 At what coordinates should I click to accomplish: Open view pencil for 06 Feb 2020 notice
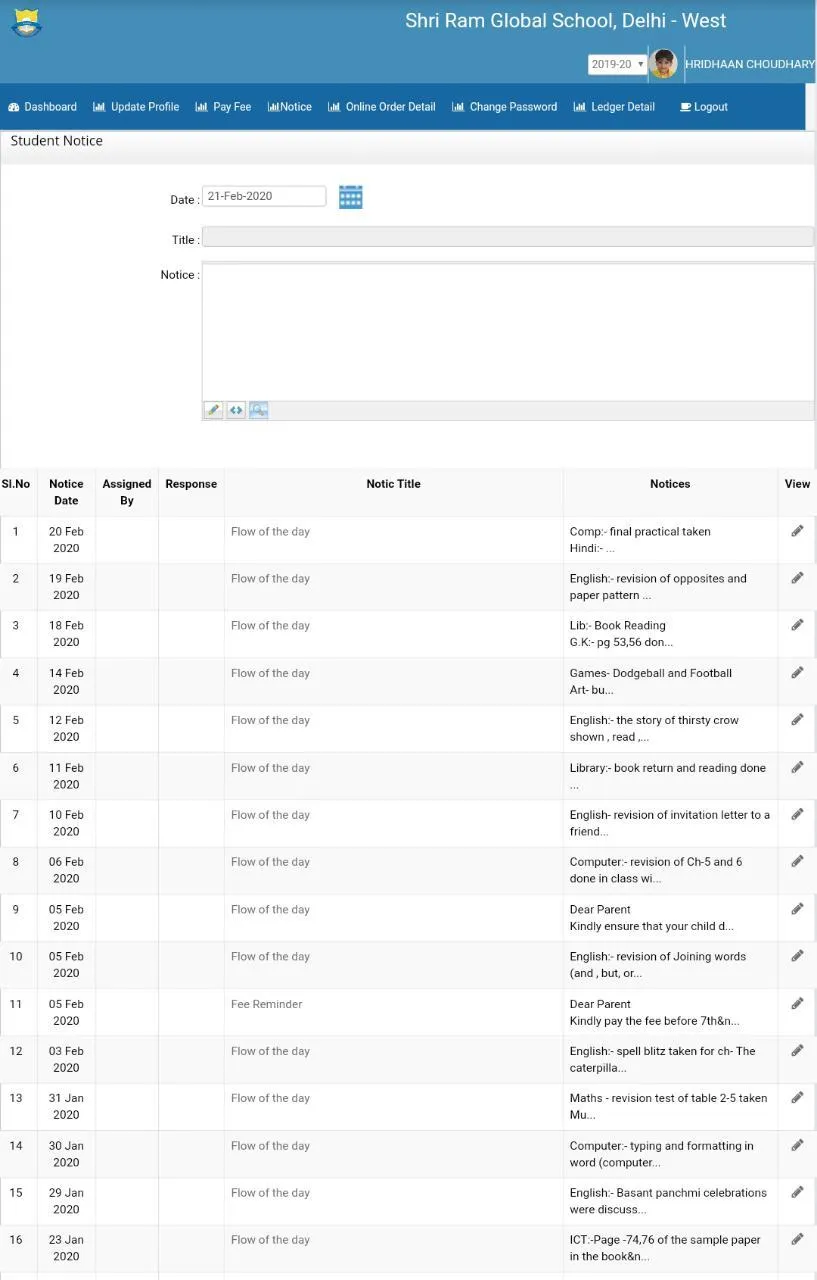point(797,861)
